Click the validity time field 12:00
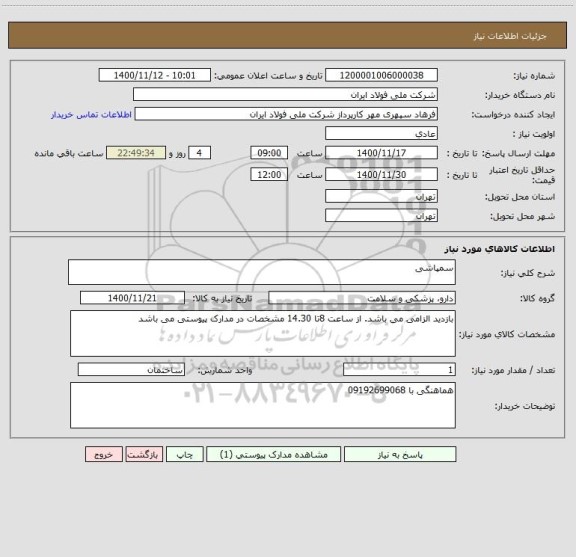Screen dimensions: 576x557 click(269, 175)
